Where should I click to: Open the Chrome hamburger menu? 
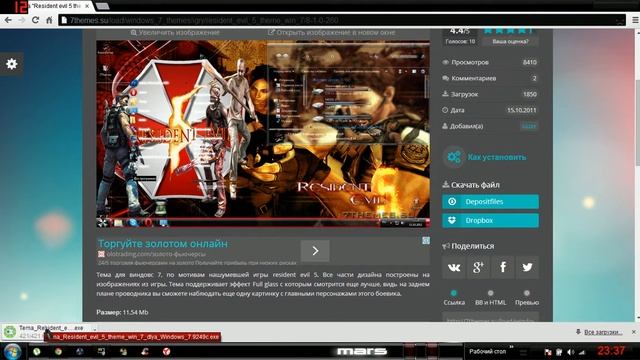pos(636,20)
